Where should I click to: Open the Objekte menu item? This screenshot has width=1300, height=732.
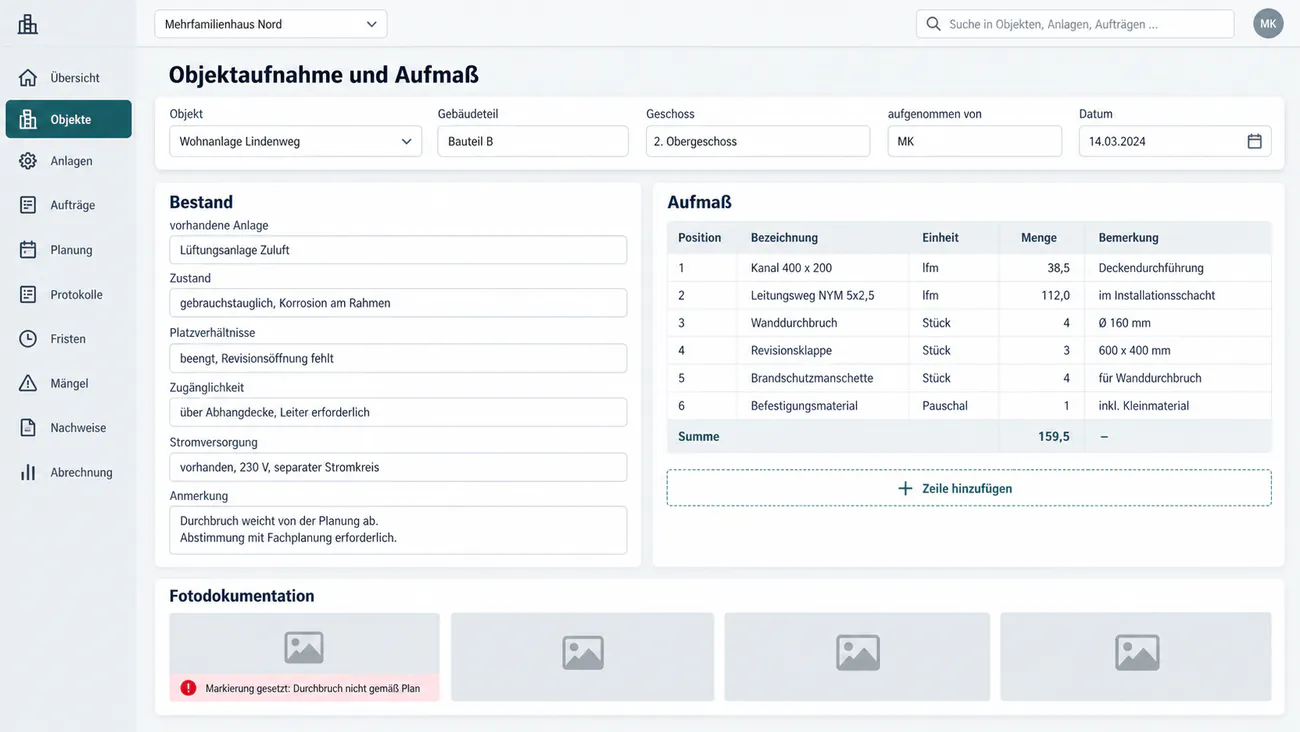(69, 119)
